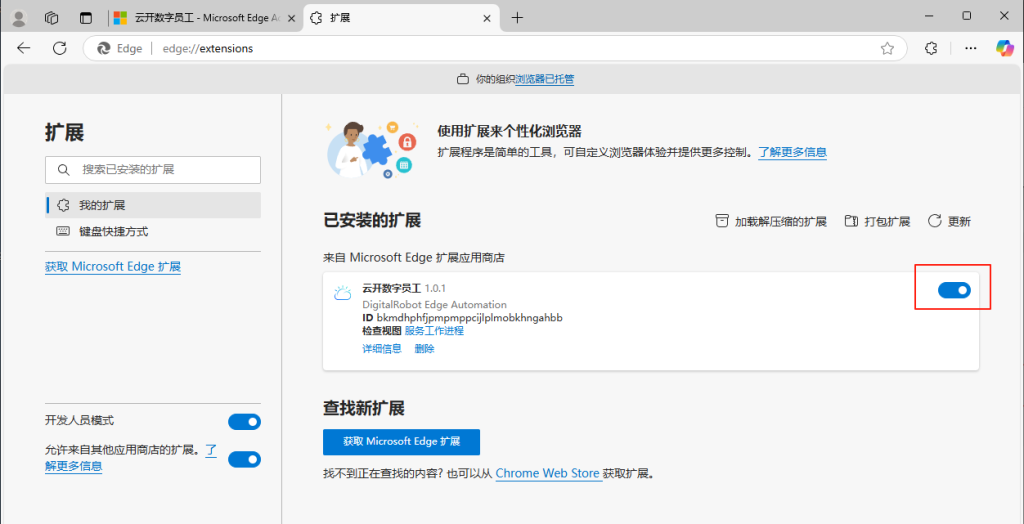This screenshot has height=524, width=1024.
Task: Click the 已安装的扩展 heading
Action: (x=372, y=220)
